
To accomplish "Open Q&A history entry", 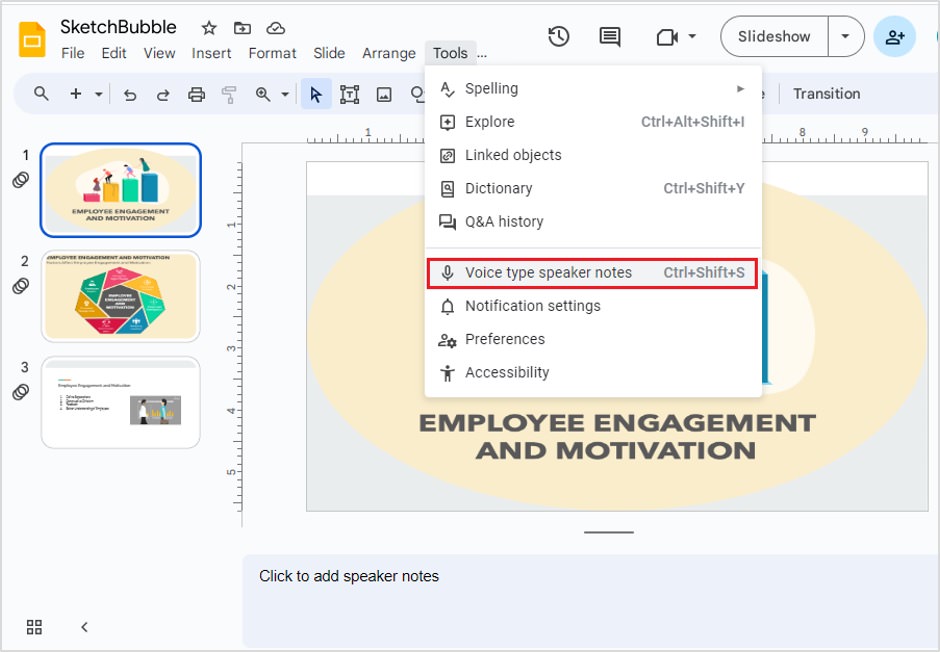I will pos(593,222).
